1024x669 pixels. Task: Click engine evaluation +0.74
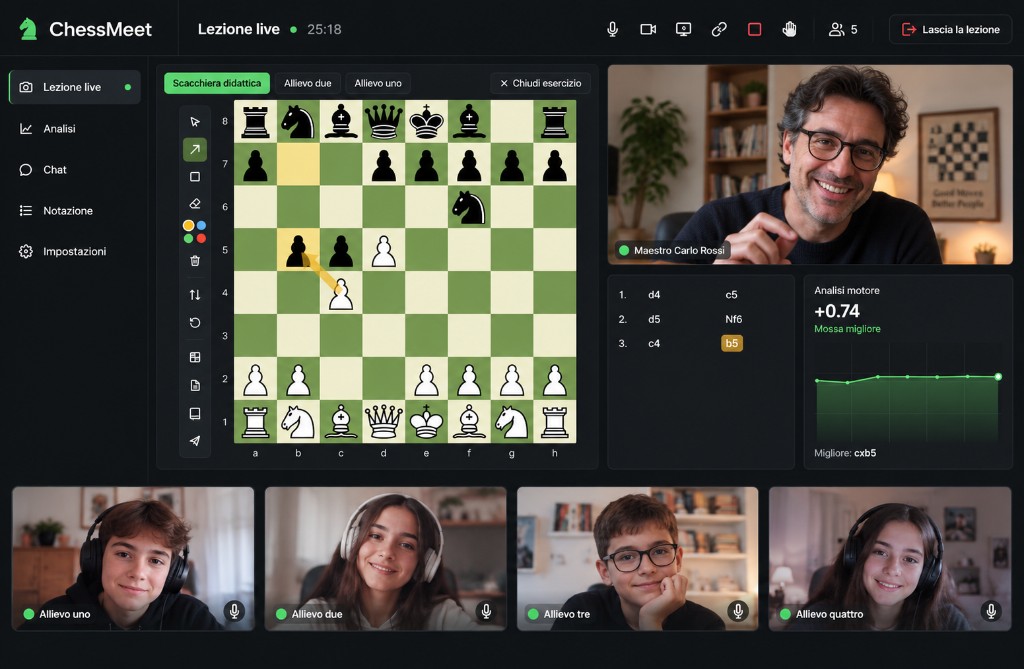click(x=837, y=311)
